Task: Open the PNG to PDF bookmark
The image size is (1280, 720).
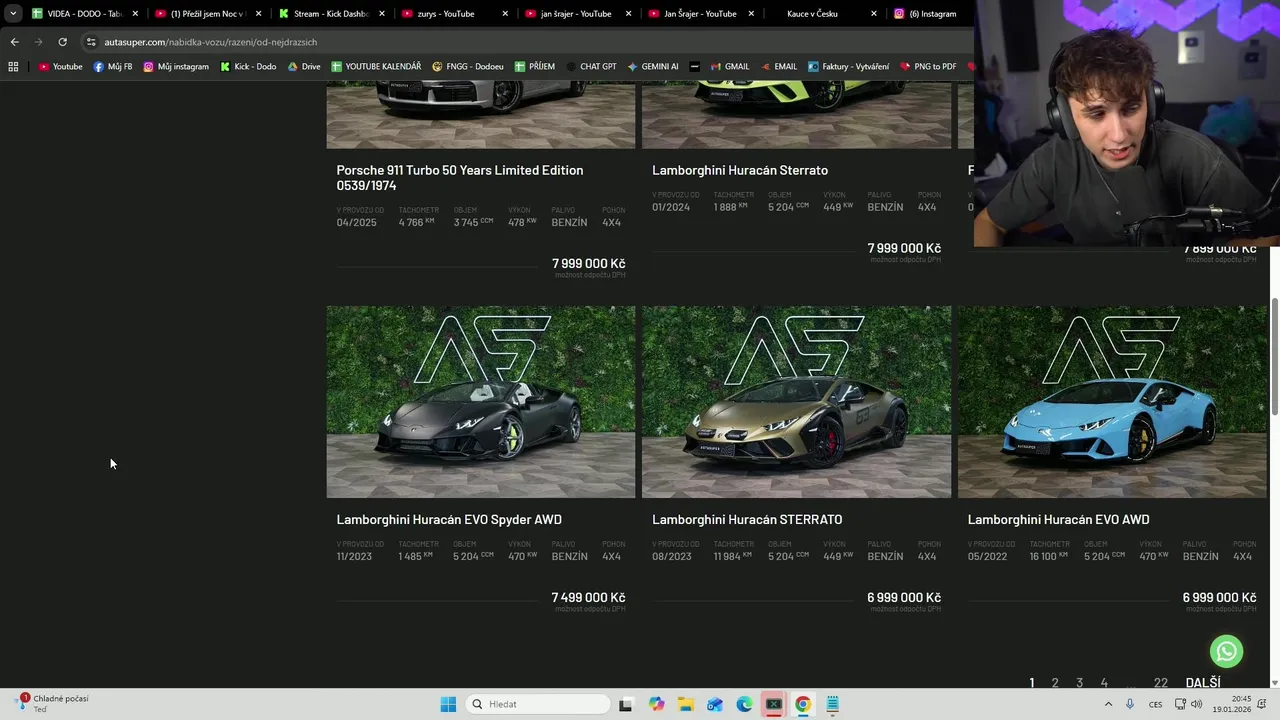Action: pyautogui.click(x=928, y=67)
